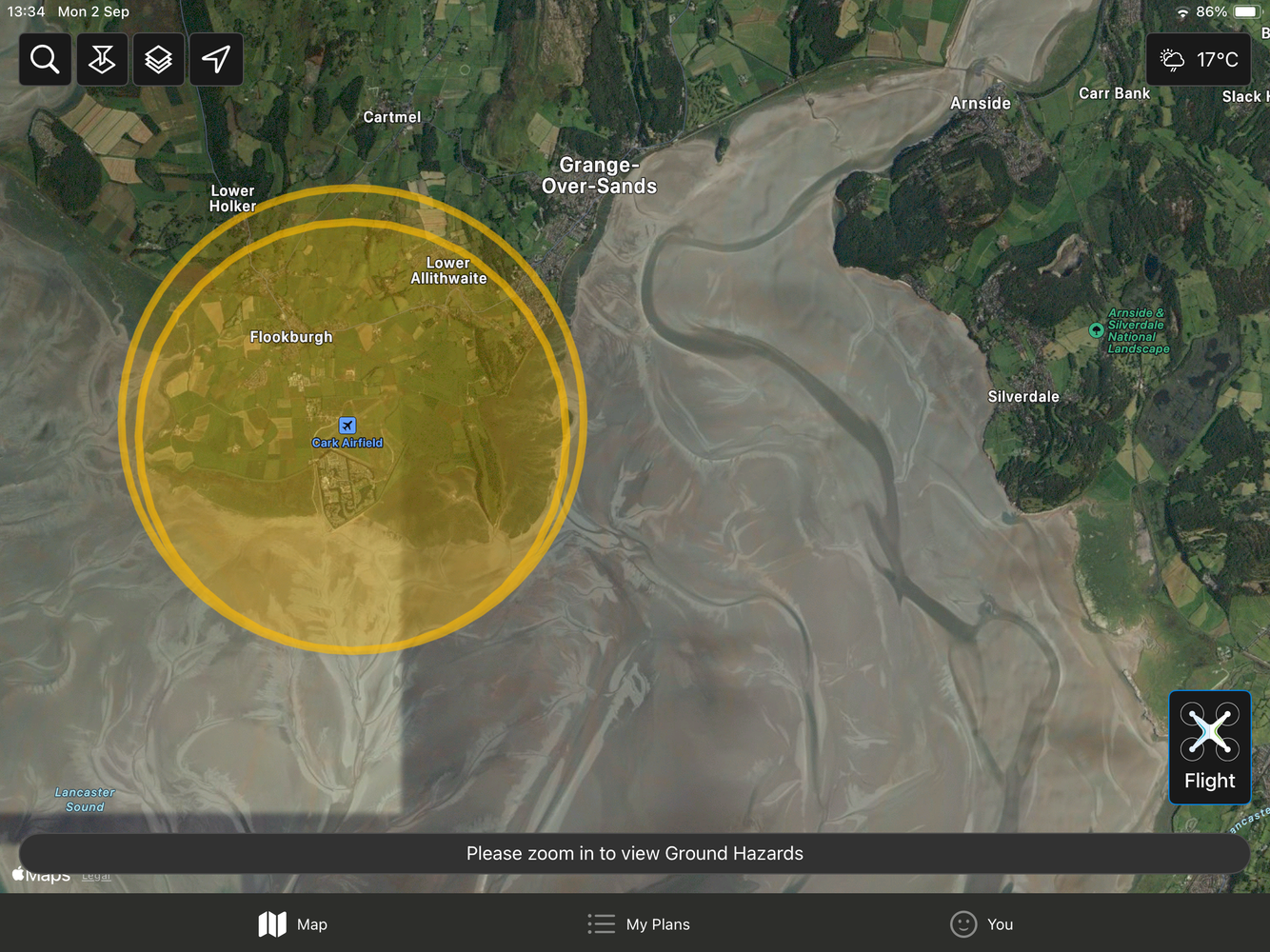The width and height of the screenshot is (1270, 952).
Task: Open the Flight drone button
Action: pyautogui.click(x=1209, y=747)
